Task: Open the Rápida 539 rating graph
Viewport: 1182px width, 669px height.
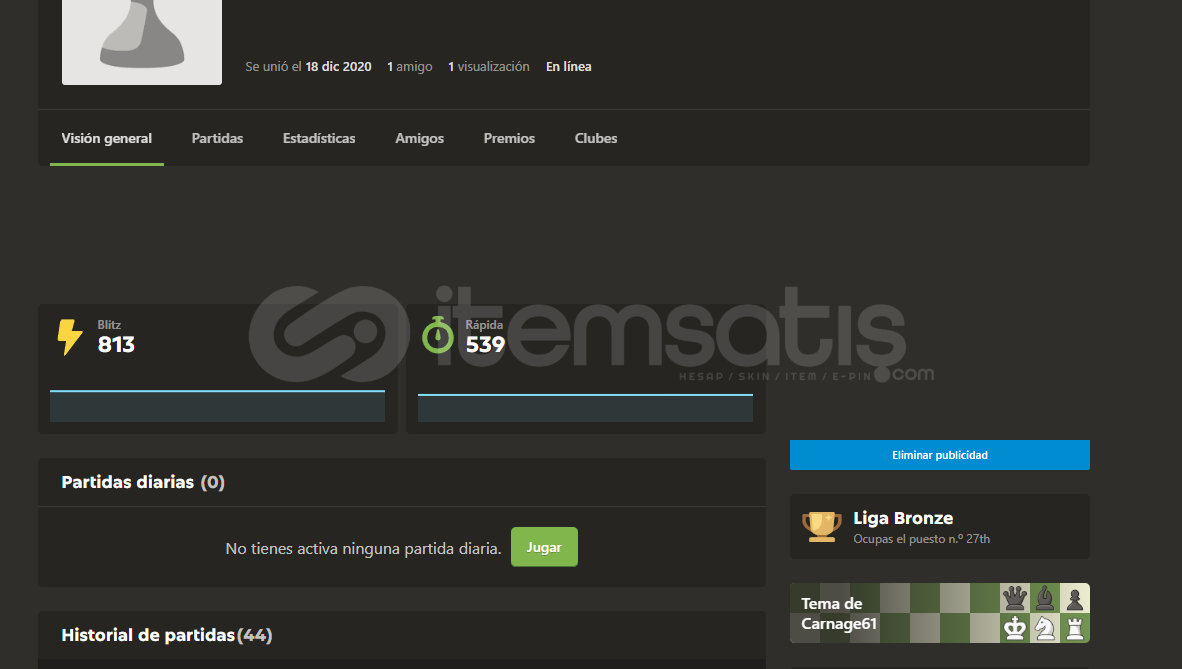Action: click(x=585, y=408)
